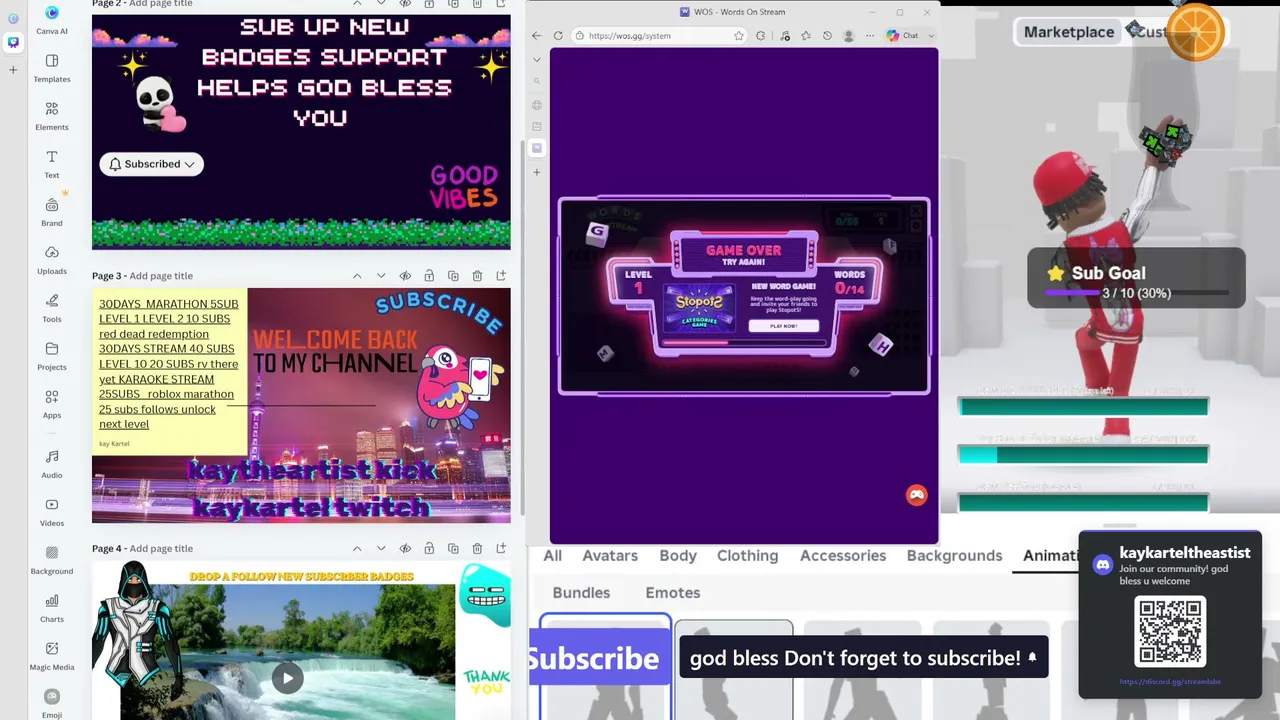Open the browser favorites list icon

click(x=806, y=36)
